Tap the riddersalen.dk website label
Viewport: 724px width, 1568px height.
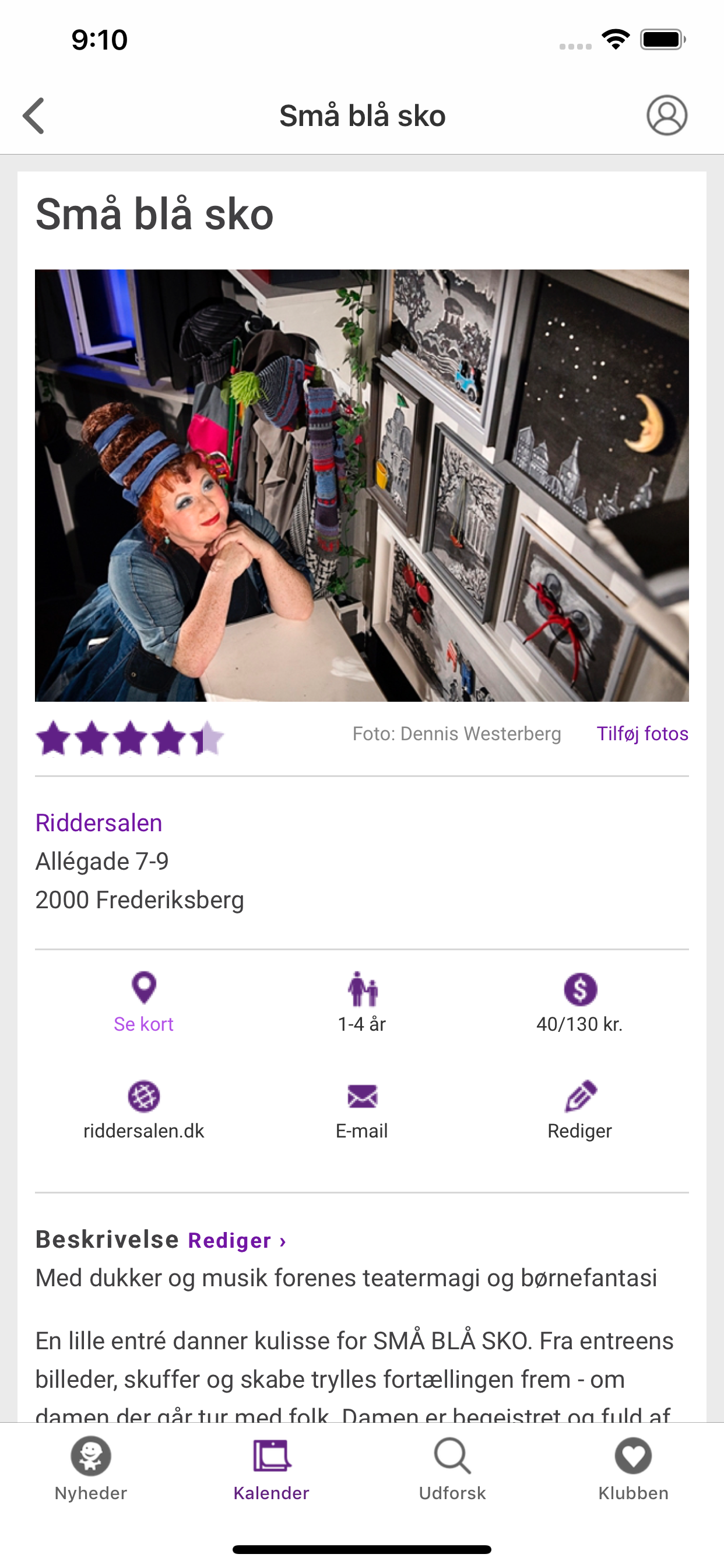(143, 1131)
